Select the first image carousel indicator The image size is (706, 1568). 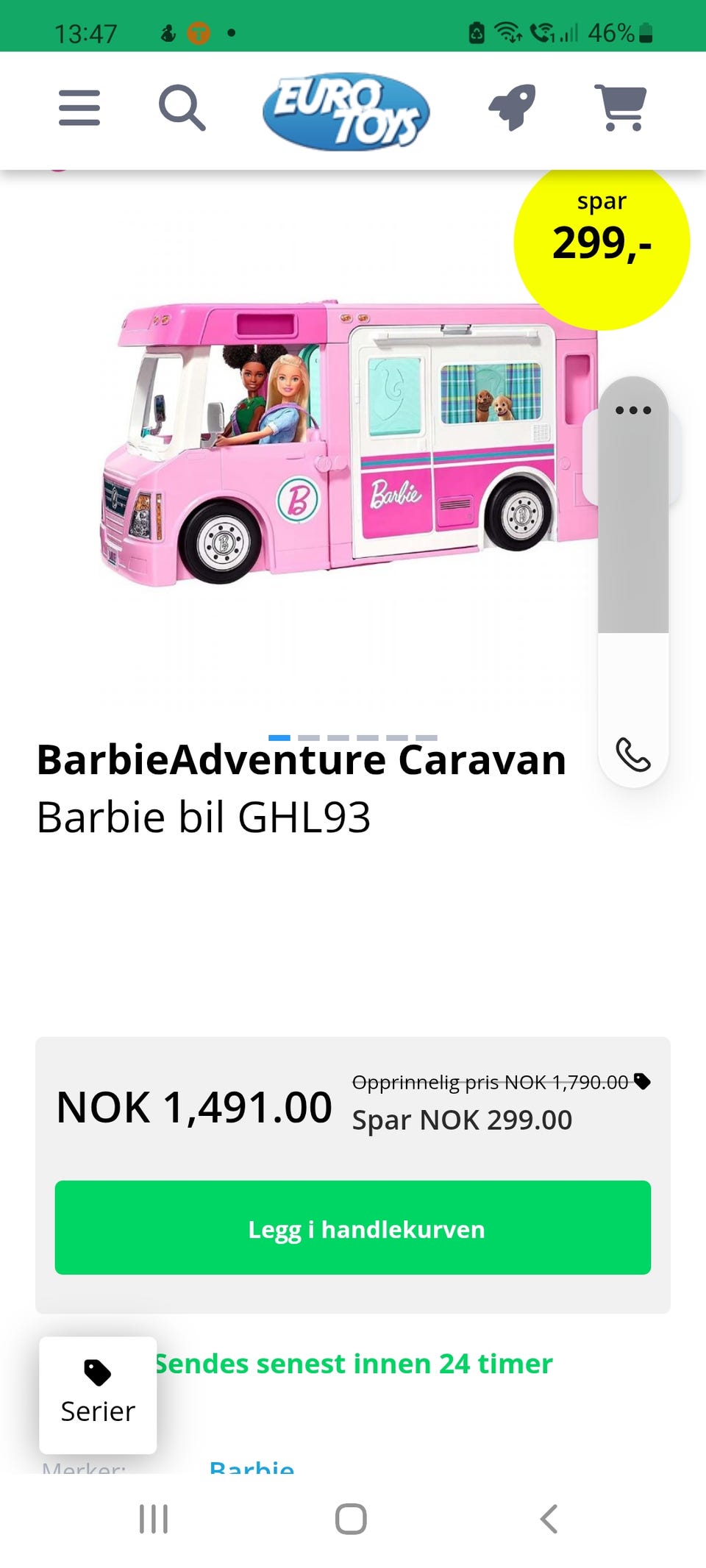(x=279, y=737)
